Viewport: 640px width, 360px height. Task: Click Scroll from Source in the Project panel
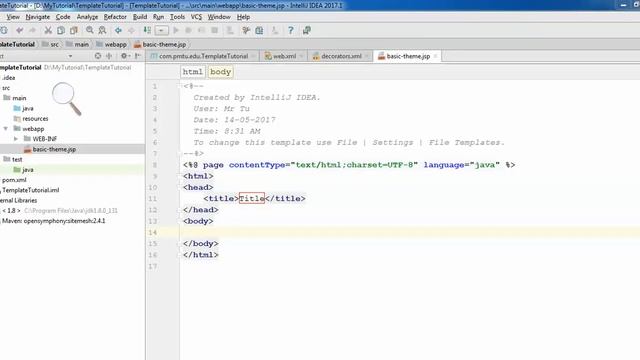[x=98, y=56]
